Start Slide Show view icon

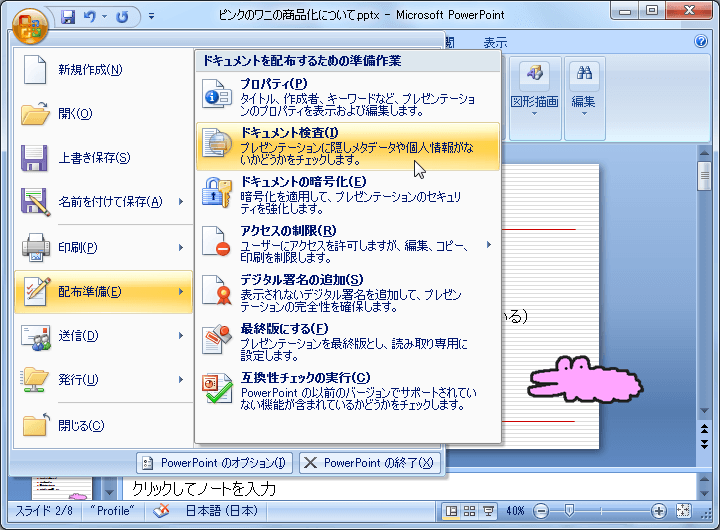click(x=488, y=511)
